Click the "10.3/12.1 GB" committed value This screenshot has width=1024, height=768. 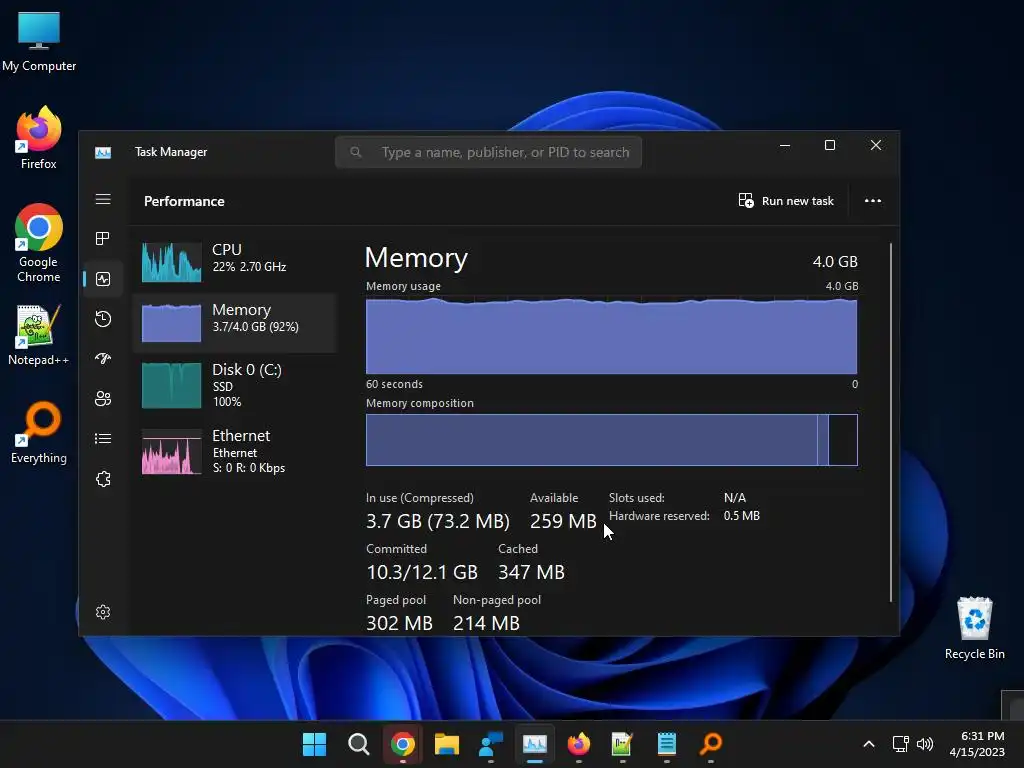tap(422, 572)
